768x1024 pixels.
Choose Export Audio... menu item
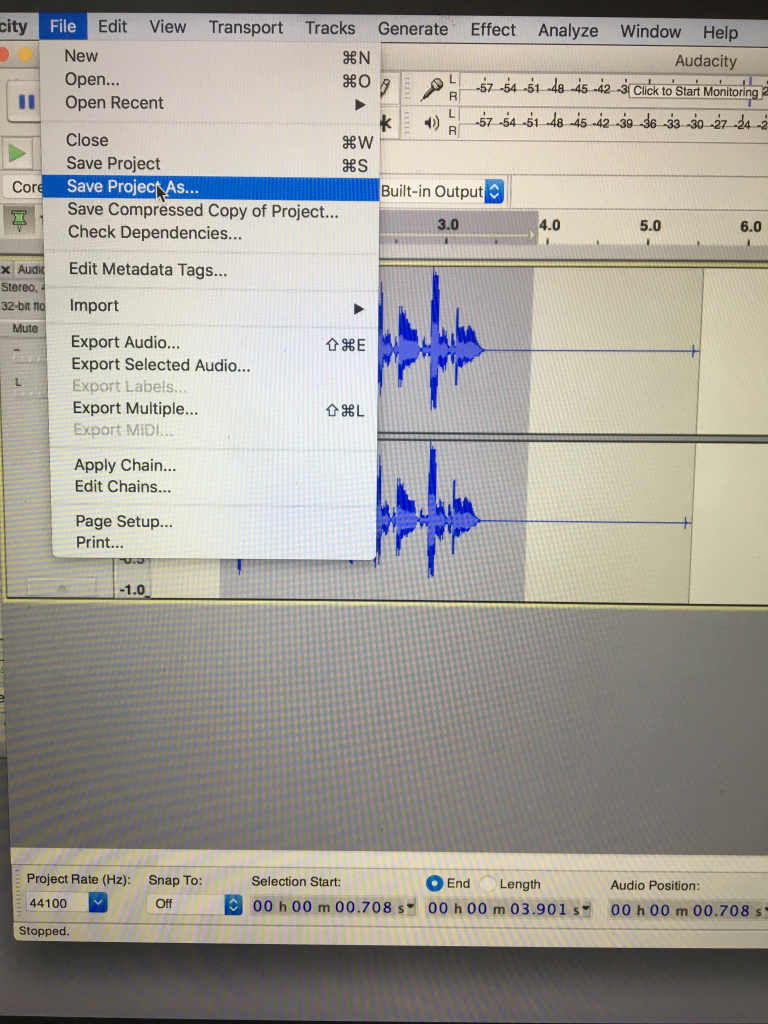214,343
